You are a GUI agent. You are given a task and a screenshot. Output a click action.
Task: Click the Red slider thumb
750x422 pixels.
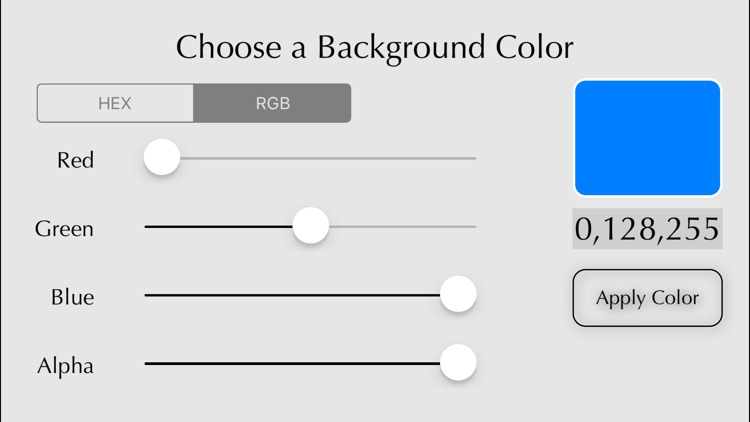[162, 157]
